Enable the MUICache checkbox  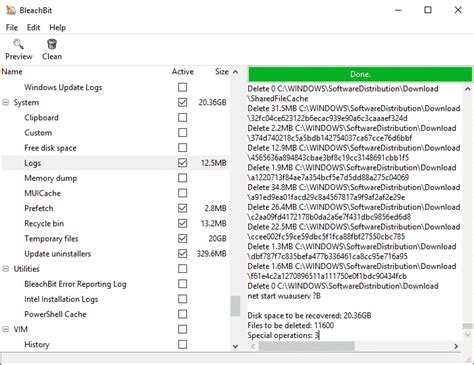[182, 193]
